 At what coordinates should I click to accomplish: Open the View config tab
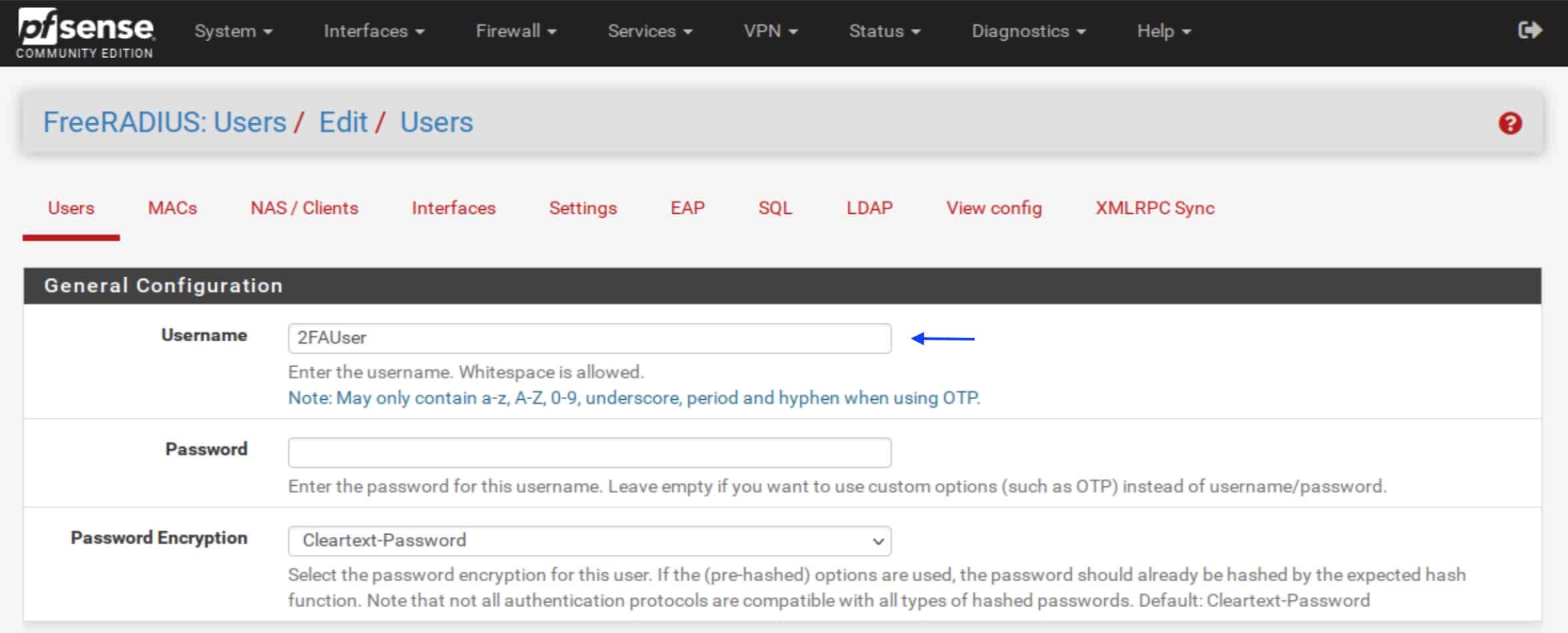[x=994, y=208]
